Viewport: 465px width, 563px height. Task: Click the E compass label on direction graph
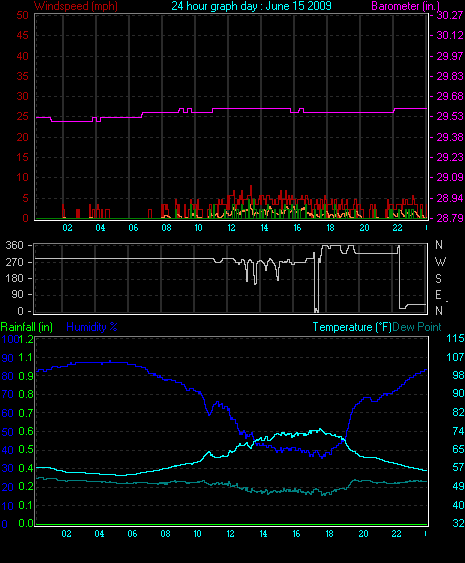tap(438, 295)
